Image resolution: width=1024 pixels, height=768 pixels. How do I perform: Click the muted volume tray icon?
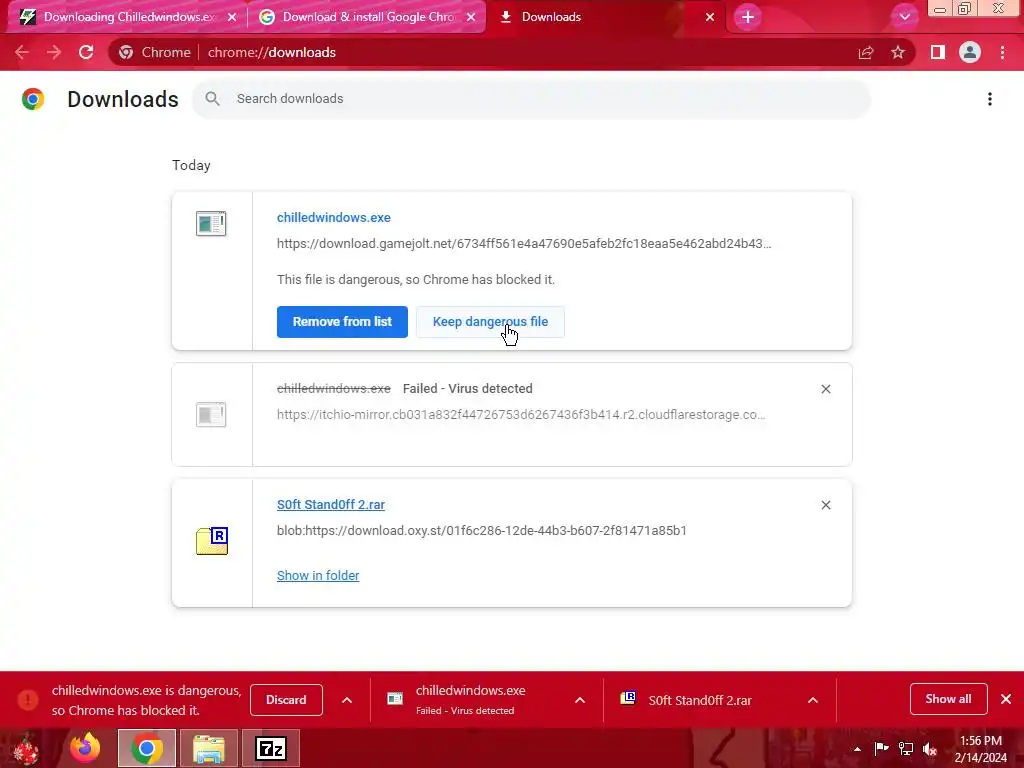[930, 748]
